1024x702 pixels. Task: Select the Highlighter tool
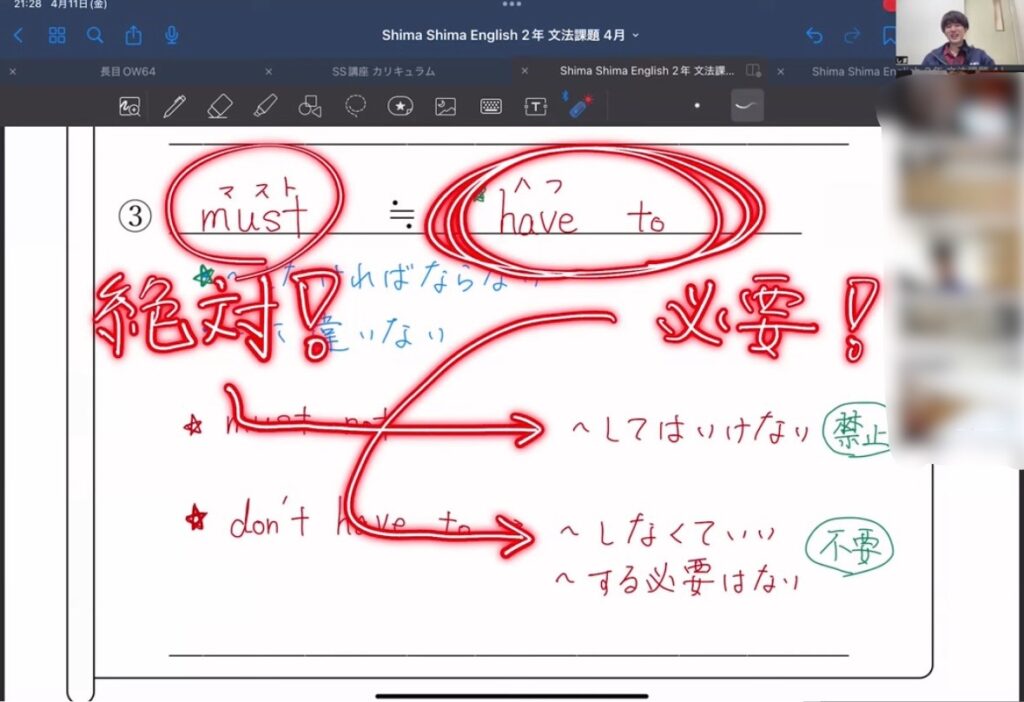[x=264, y=106]
